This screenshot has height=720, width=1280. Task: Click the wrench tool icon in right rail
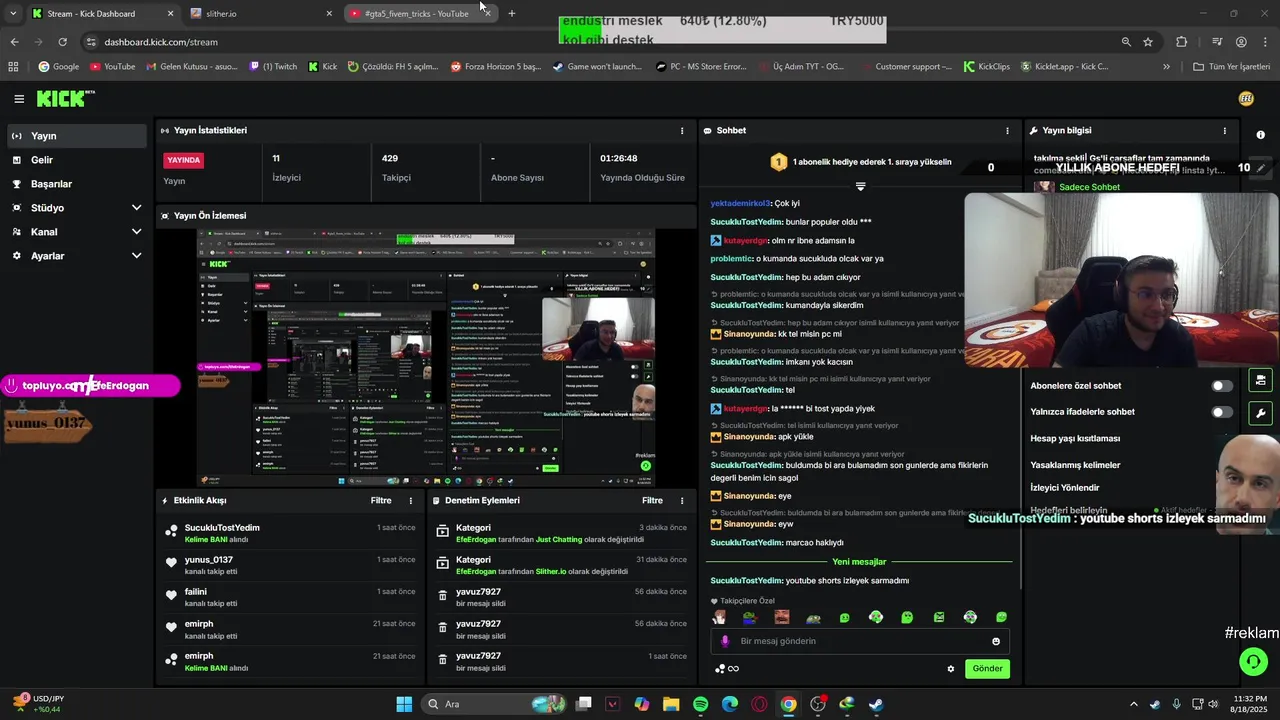1260,413
